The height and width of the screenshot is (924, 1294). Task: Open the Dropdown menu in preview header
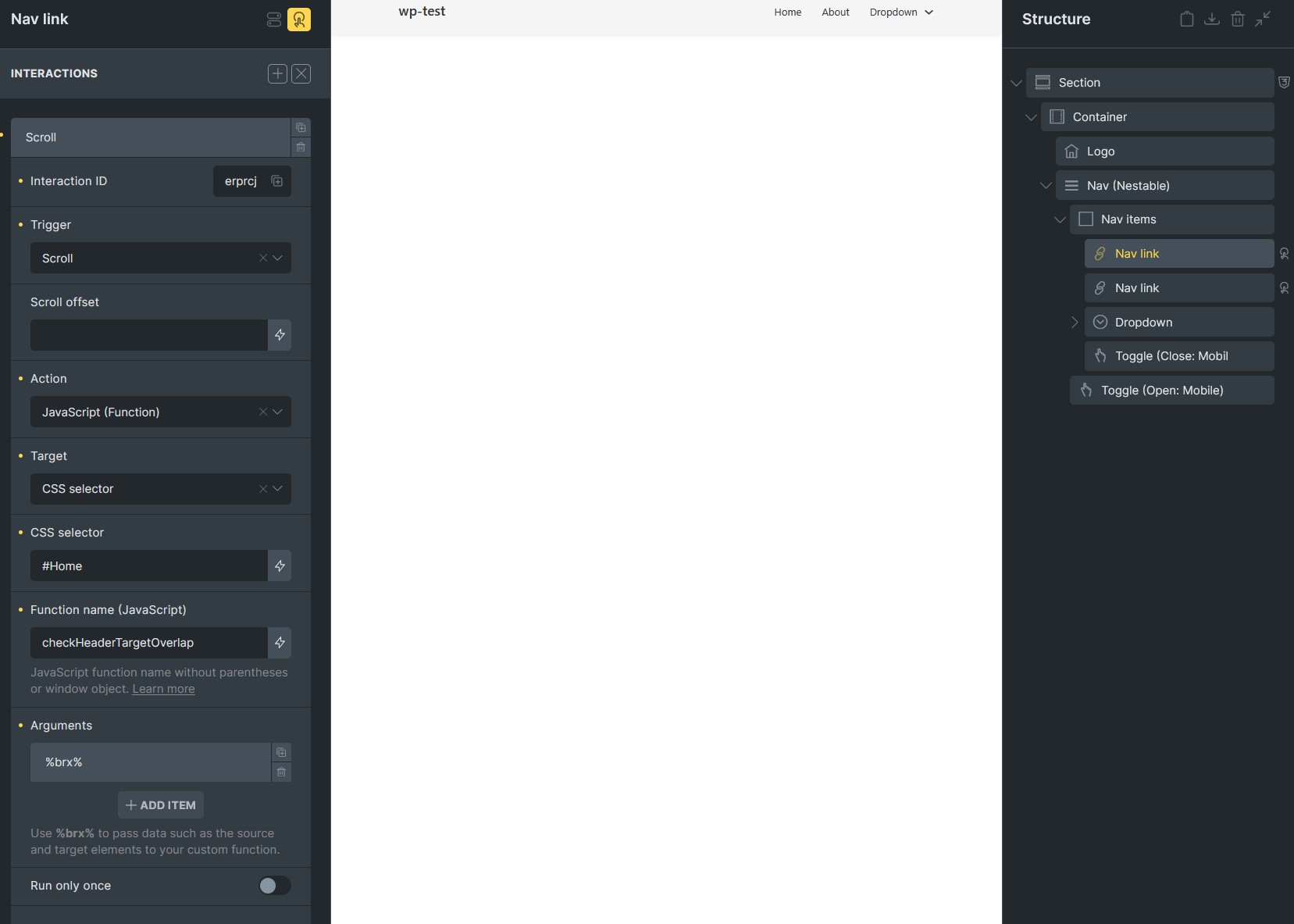tap(901, 12)
